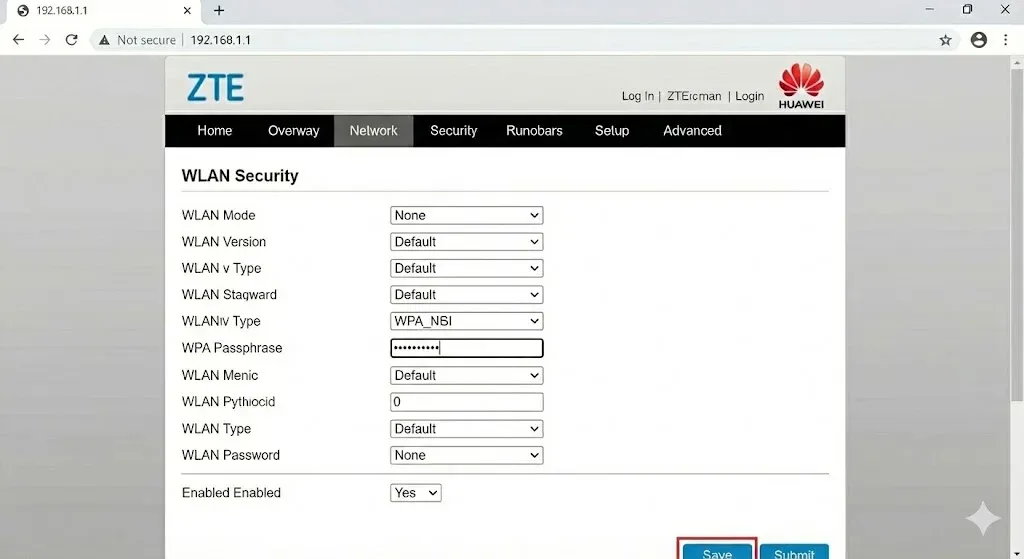This screenshot has width=1024, height=559.
Task: Switch to the Security tab
Action: tap(453, 131)
